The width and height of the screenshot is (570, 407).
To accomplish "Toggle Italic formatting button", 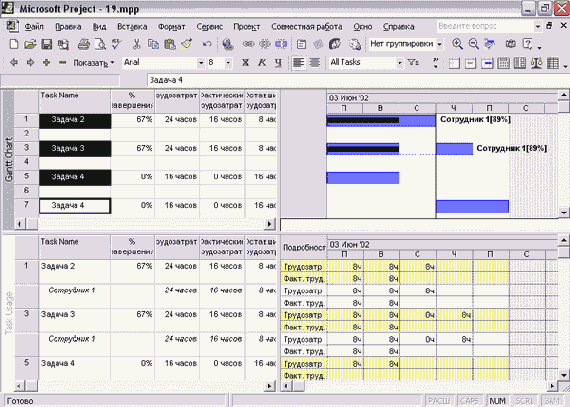I will pos(262,63).
